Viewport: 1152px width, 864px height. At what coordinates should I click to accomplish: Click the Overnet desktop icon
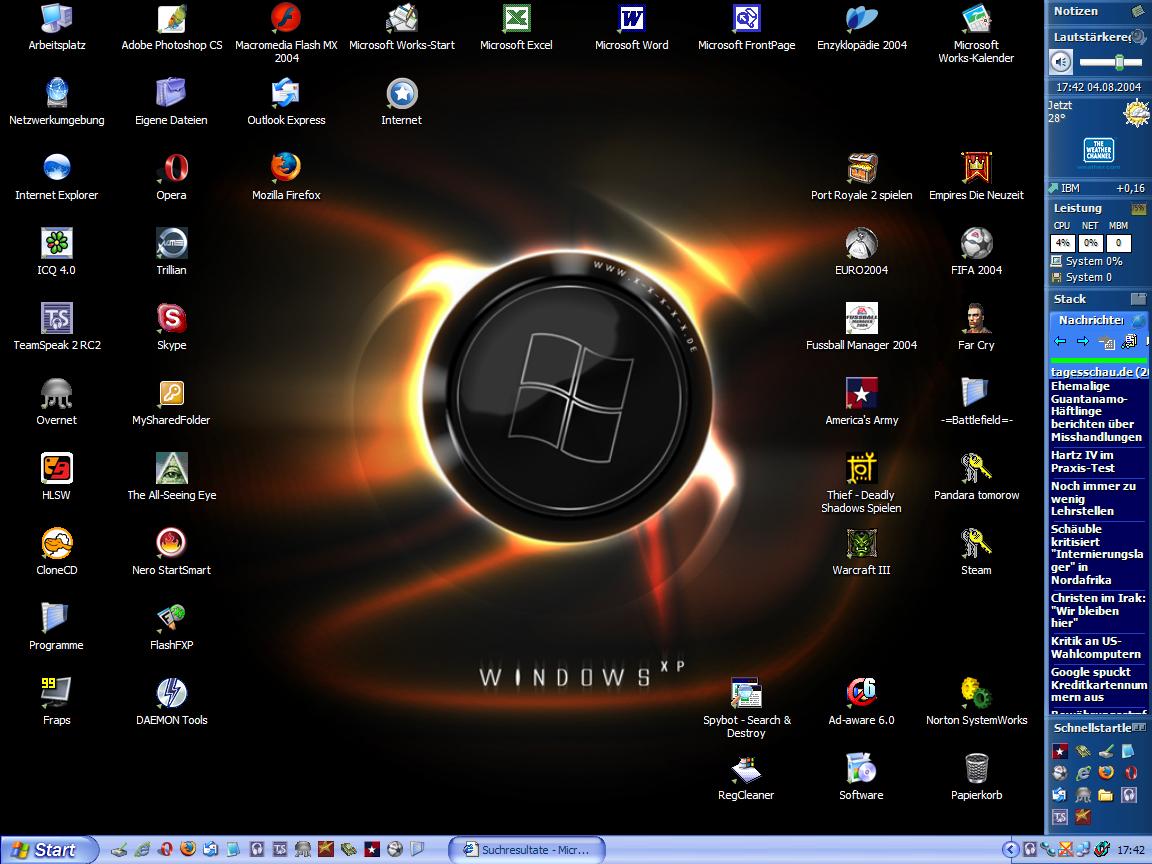click(x=57, y=393)
